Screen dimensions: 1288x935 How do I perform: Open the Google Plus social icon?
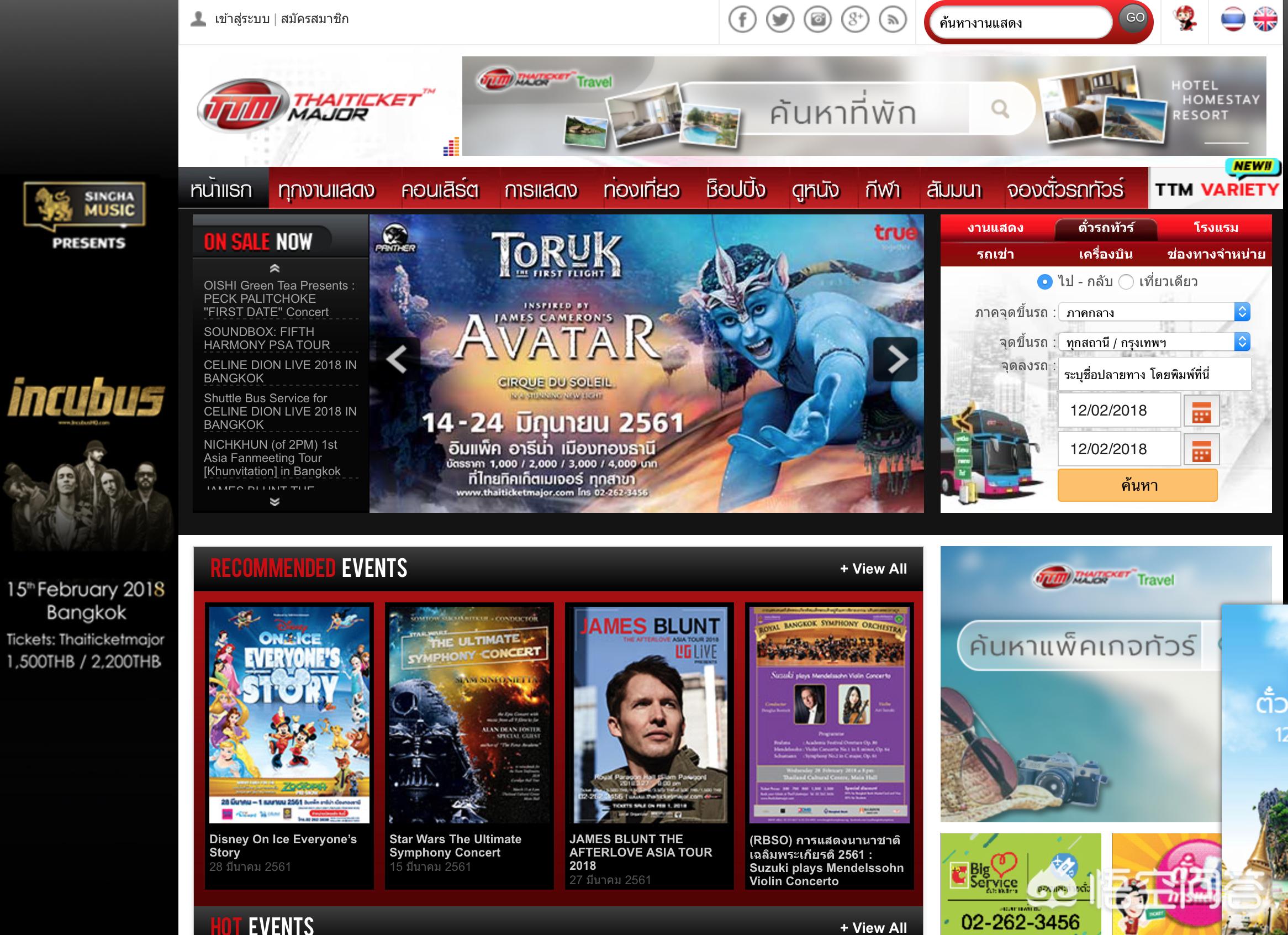854,19
